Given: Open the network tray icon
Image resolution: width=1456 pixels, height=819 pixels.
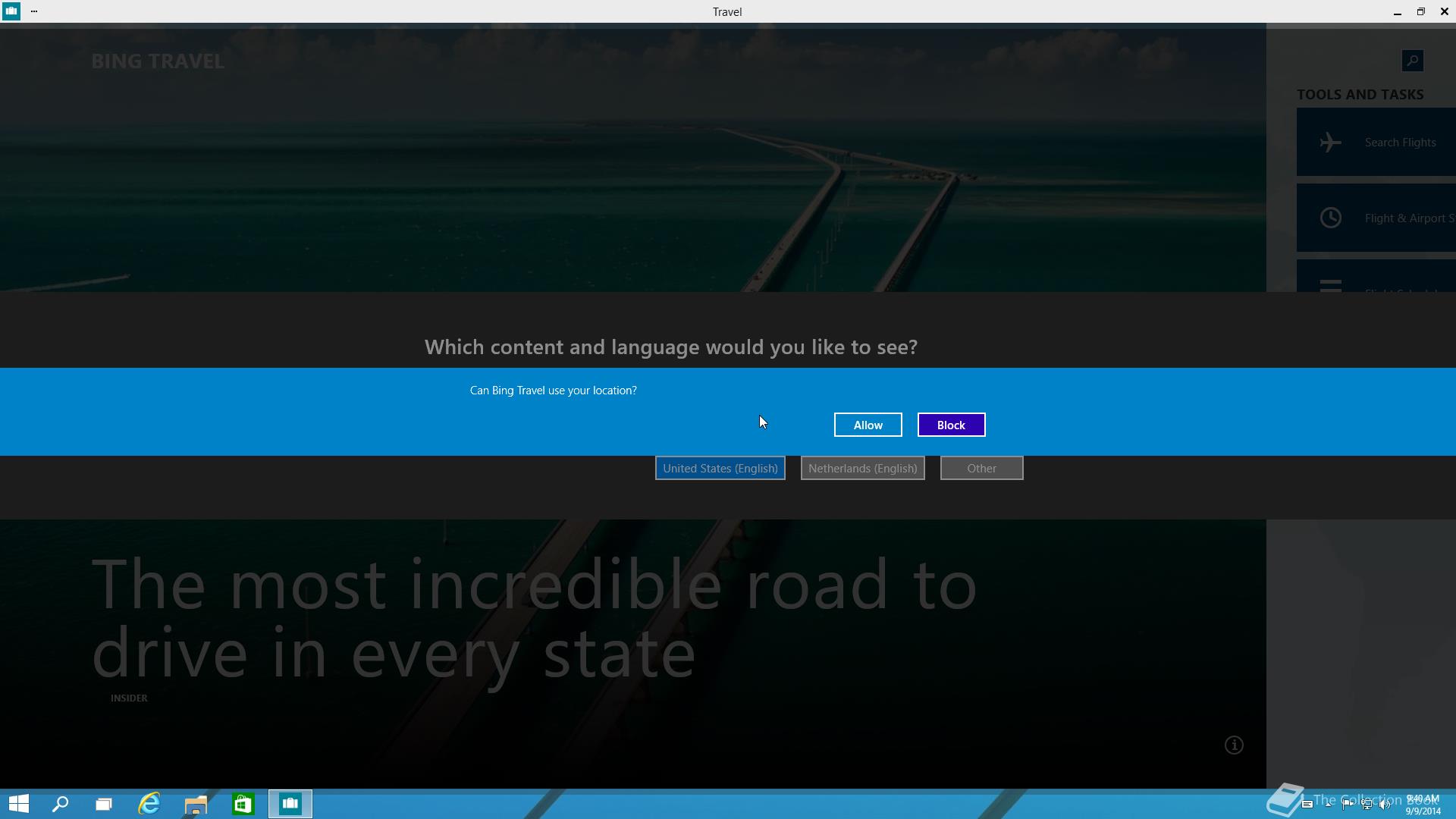Looking at the screenshot, I should tap(1367, 805).
